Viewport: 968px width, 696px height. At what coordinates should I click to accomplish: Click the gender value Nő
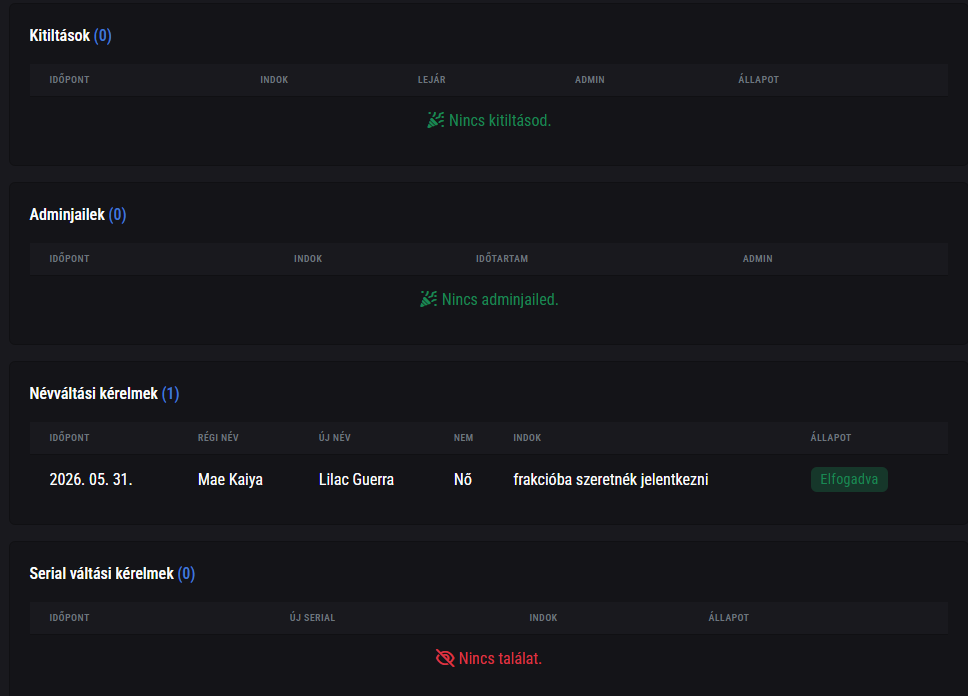(x=463, y=480)
